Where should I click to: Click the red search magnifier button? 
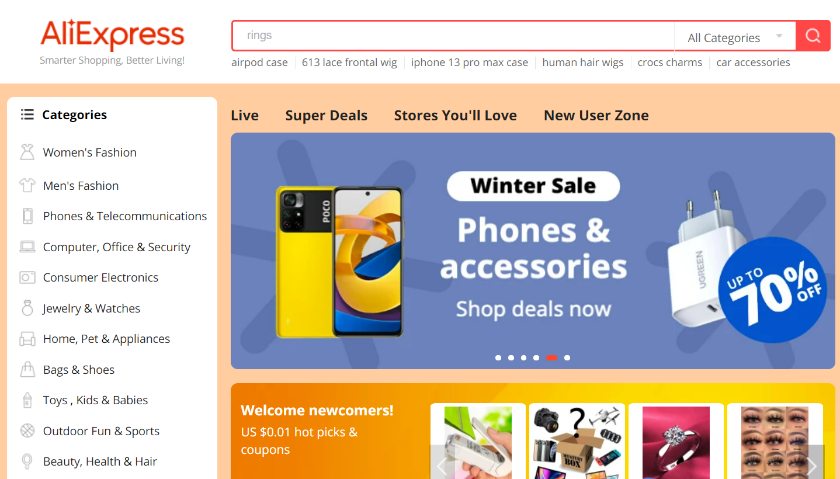click(813, 36)
